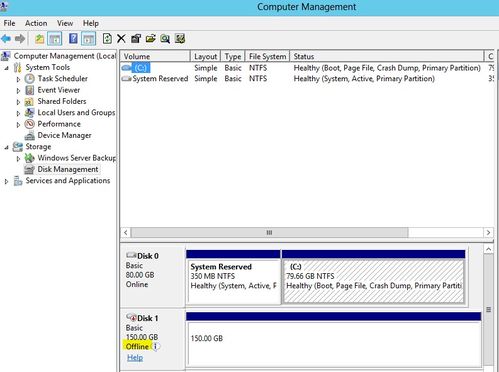
Task: Click the info icon next to Offline
Action: click(156, 347)
